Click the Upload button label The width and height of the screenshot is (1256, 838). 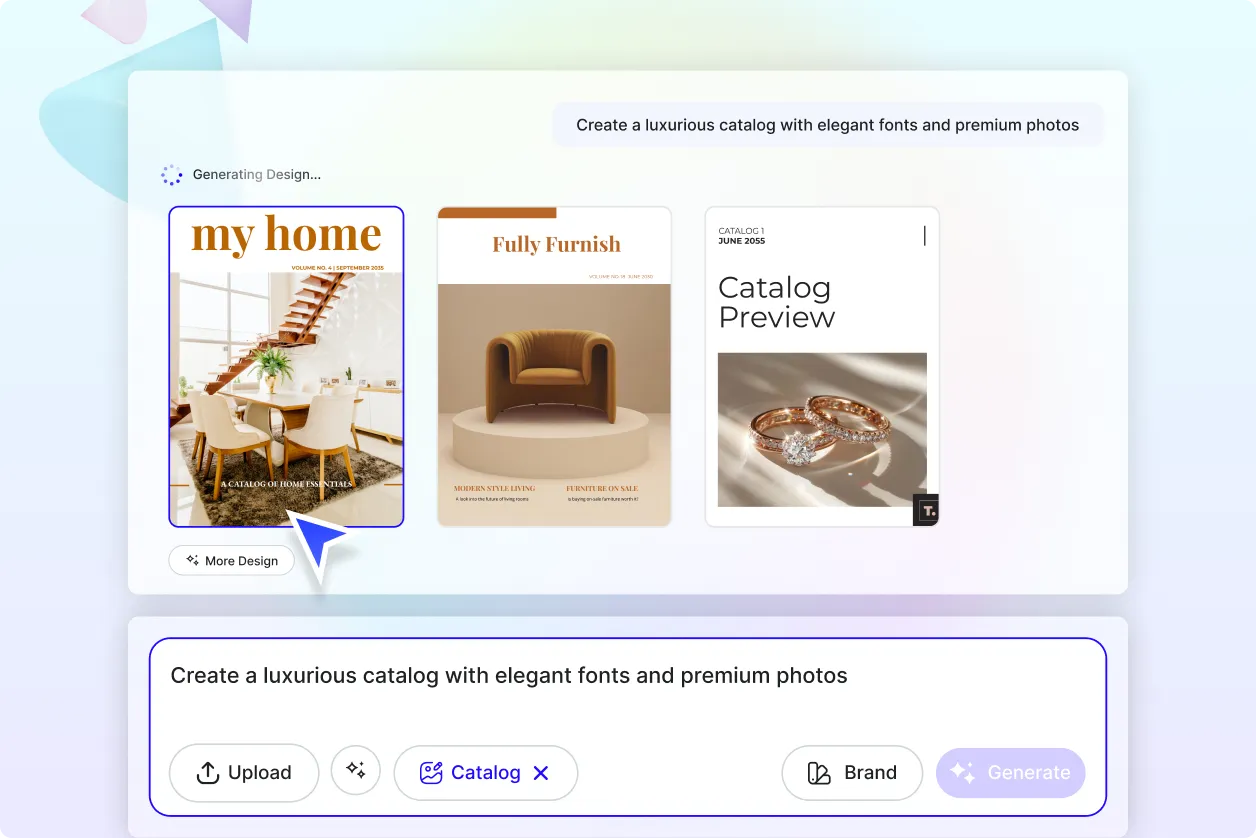259,772
